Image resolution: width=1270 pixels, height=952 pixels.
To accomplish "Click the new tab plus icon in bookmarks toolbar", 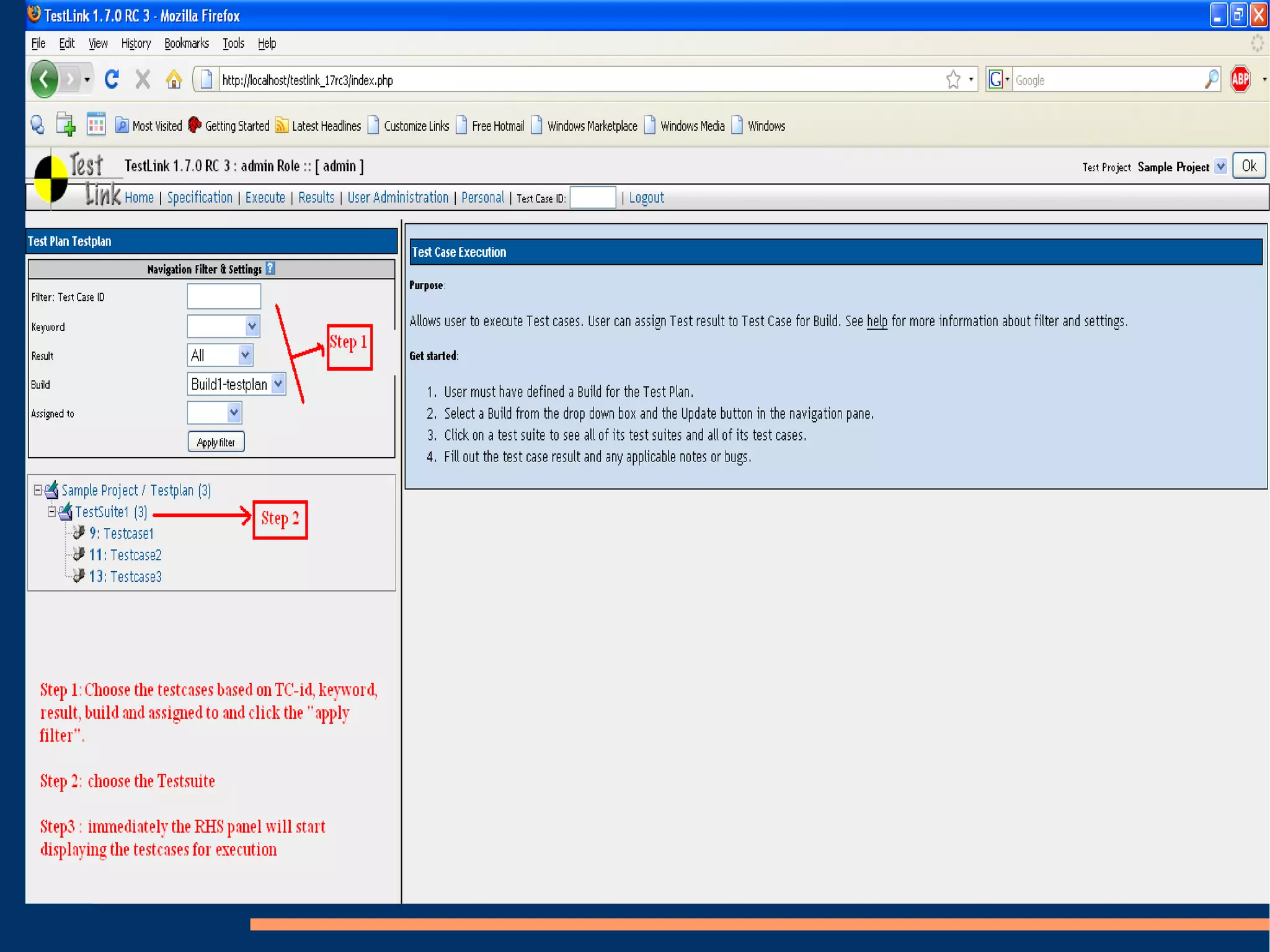I will [x=66, y=125].
